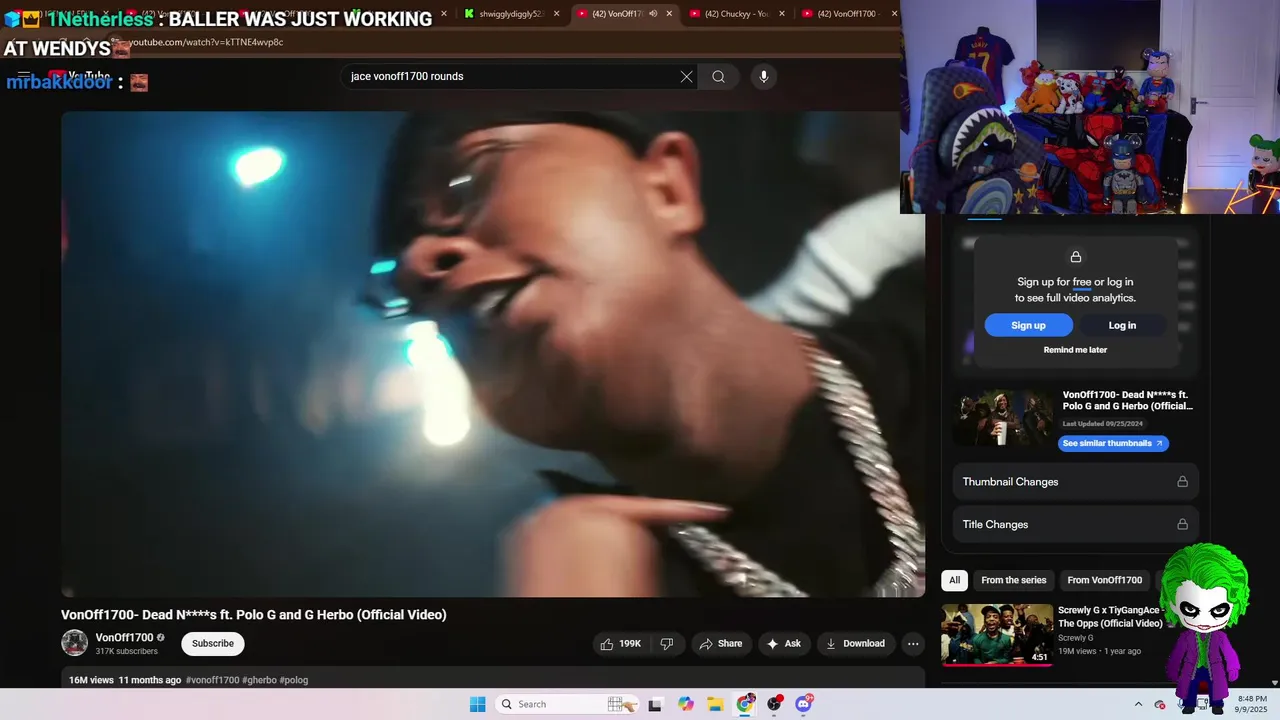
Task: Select From the series chip
Action: 1013,580
